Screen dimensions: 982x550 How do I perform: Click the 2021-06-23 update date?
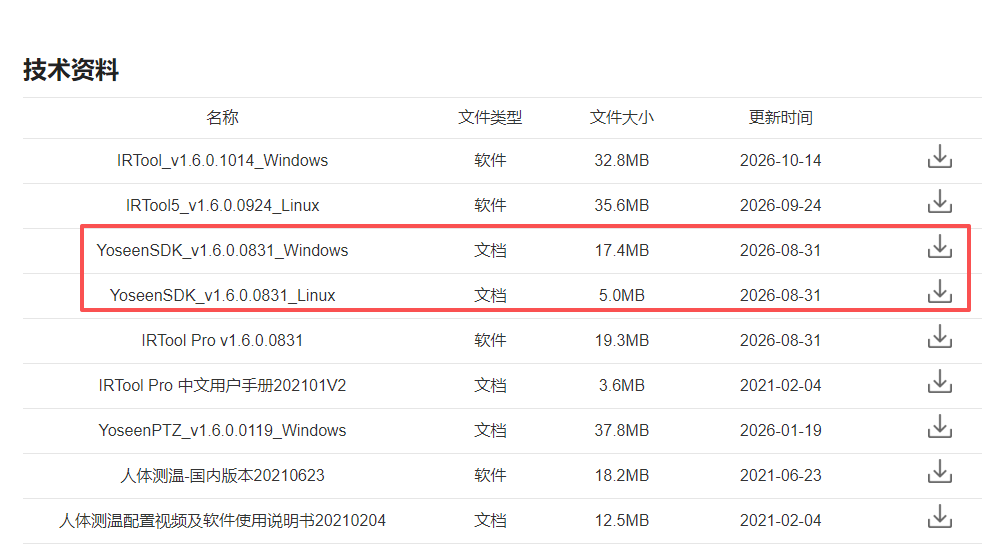click(x=780, y=476)
